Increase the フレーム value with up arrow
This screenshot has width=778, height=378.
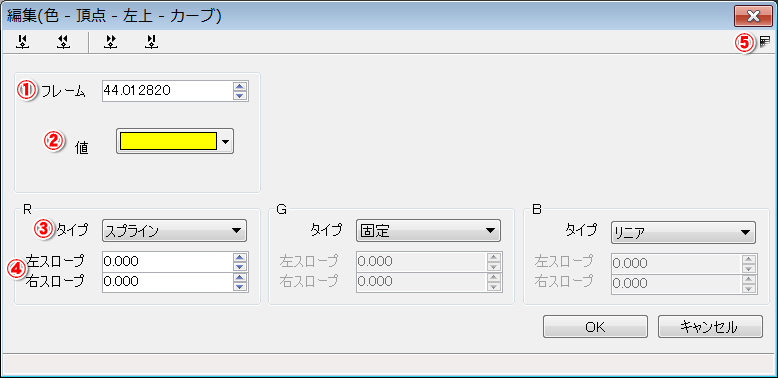[240, 87]
